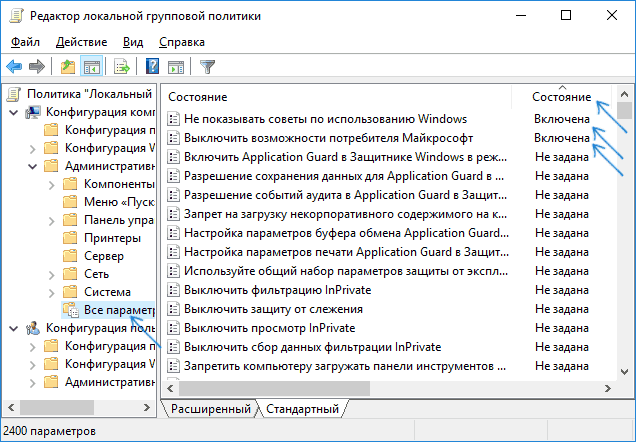636x442 pixels.
Task: Expand the Панель управления folder
Action: [52, 221]
